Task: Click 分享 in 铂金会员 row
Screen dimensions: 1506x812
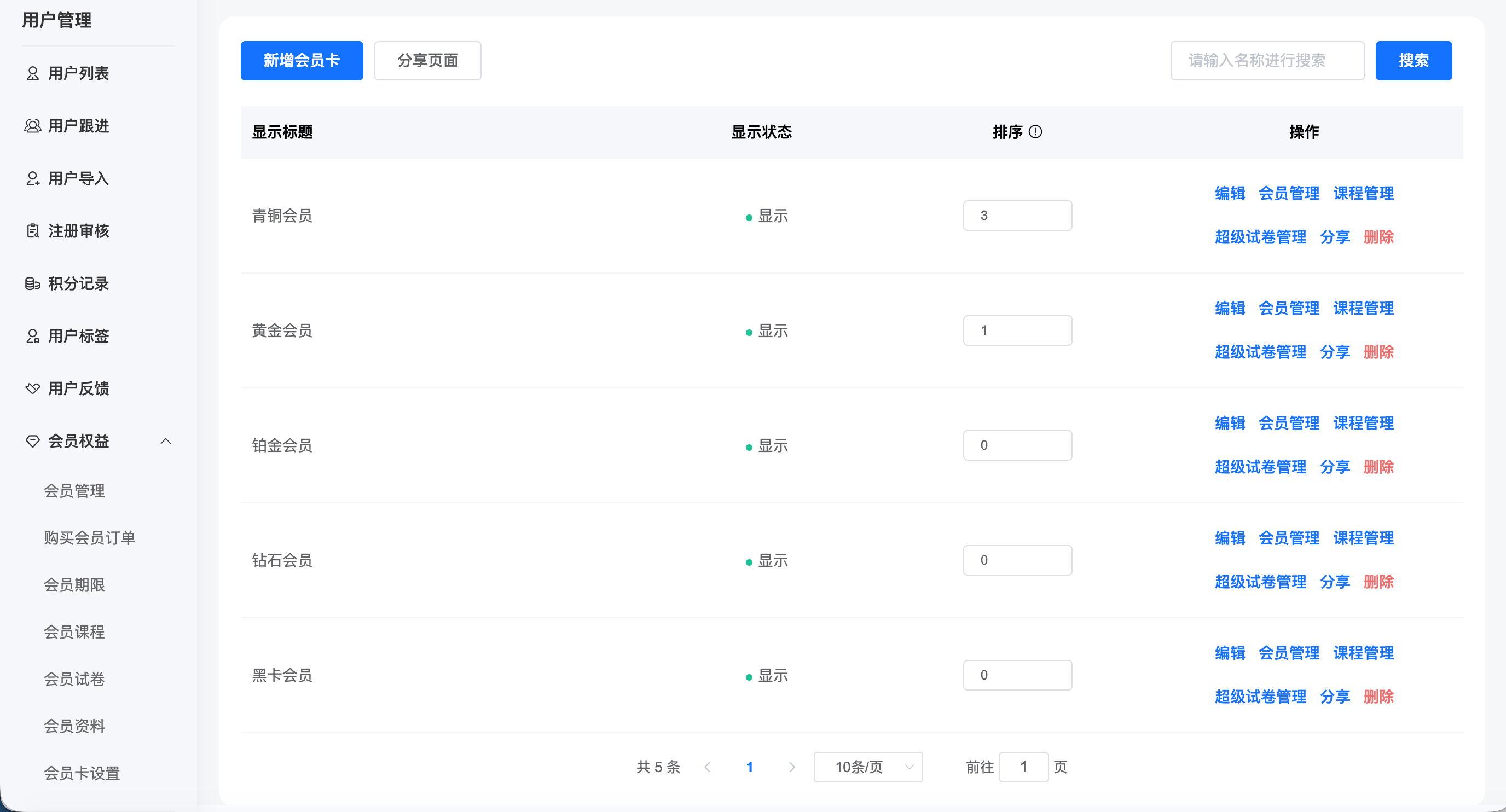Action: click(1335, 467)
